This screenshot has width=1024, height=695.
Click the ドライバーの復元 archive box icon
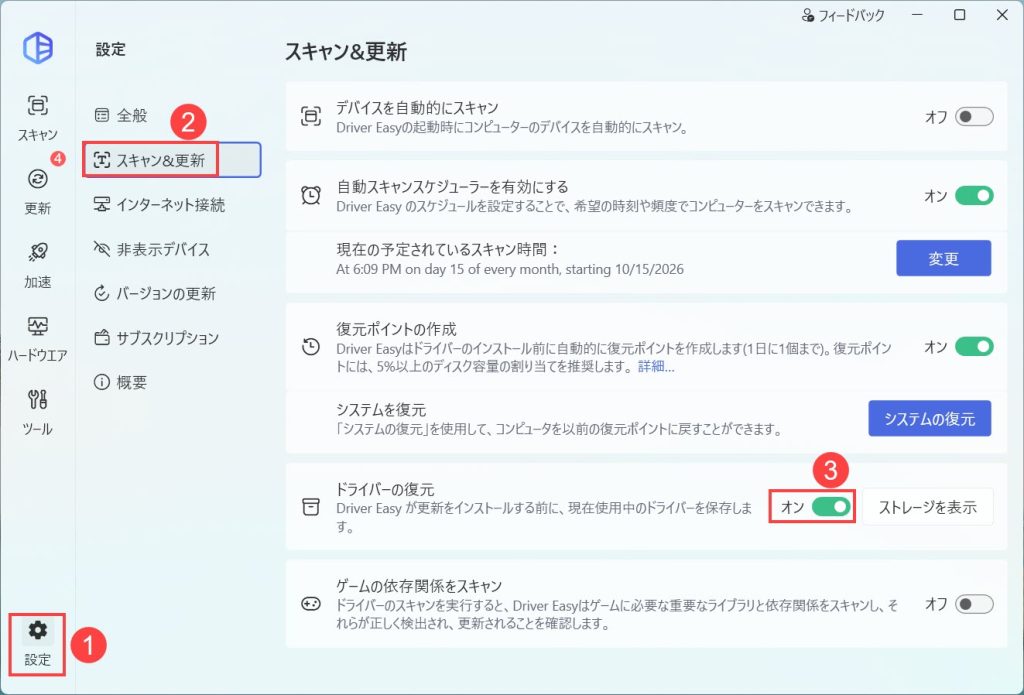pyautogui.click(x=311, y=507)
